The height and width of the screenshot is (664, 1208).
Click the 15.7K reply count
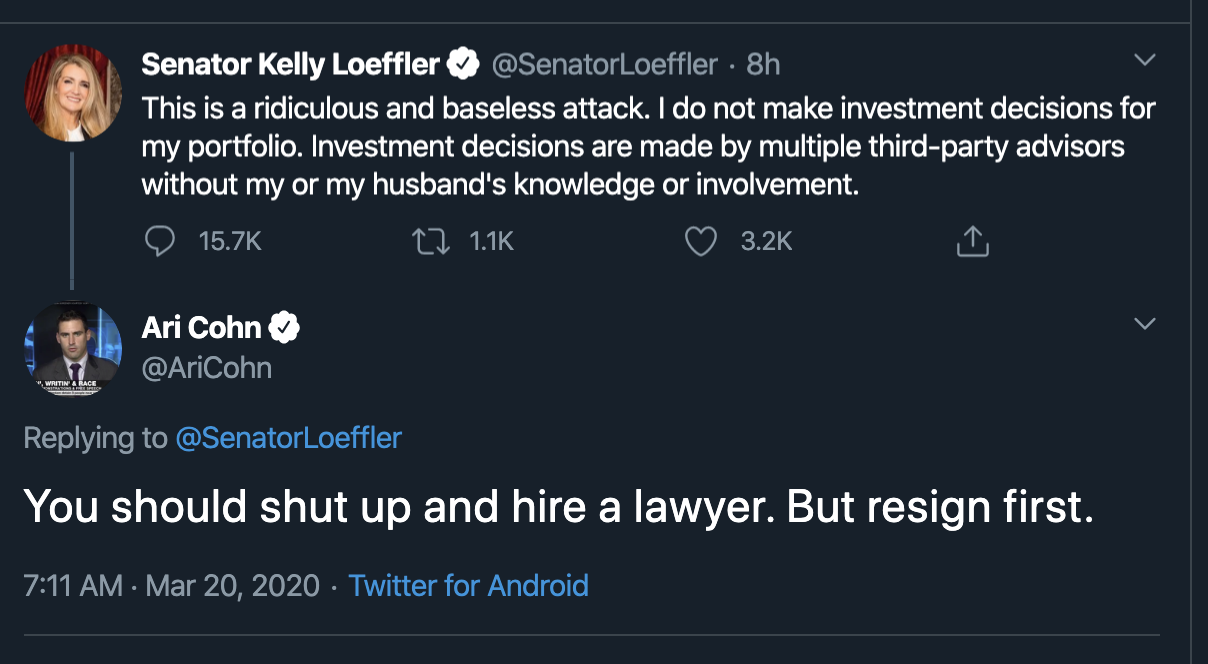tap(230, 241)
